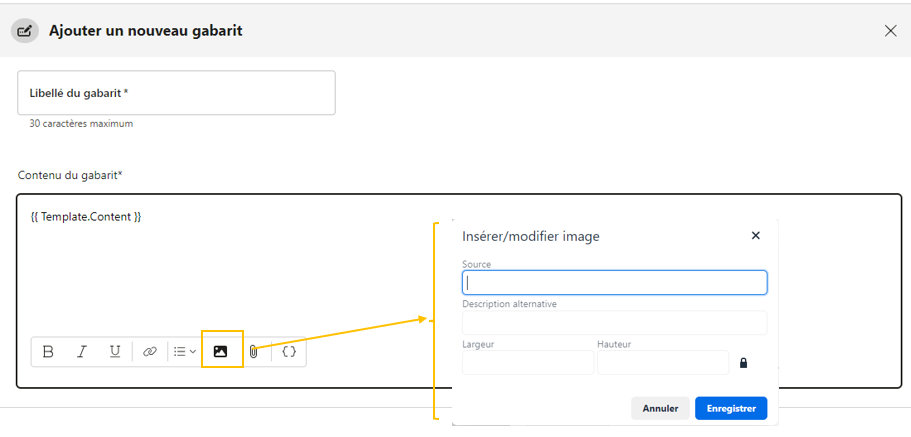911x437 pixels.
Task: Focus the Source input field
Action: (614, 283)
